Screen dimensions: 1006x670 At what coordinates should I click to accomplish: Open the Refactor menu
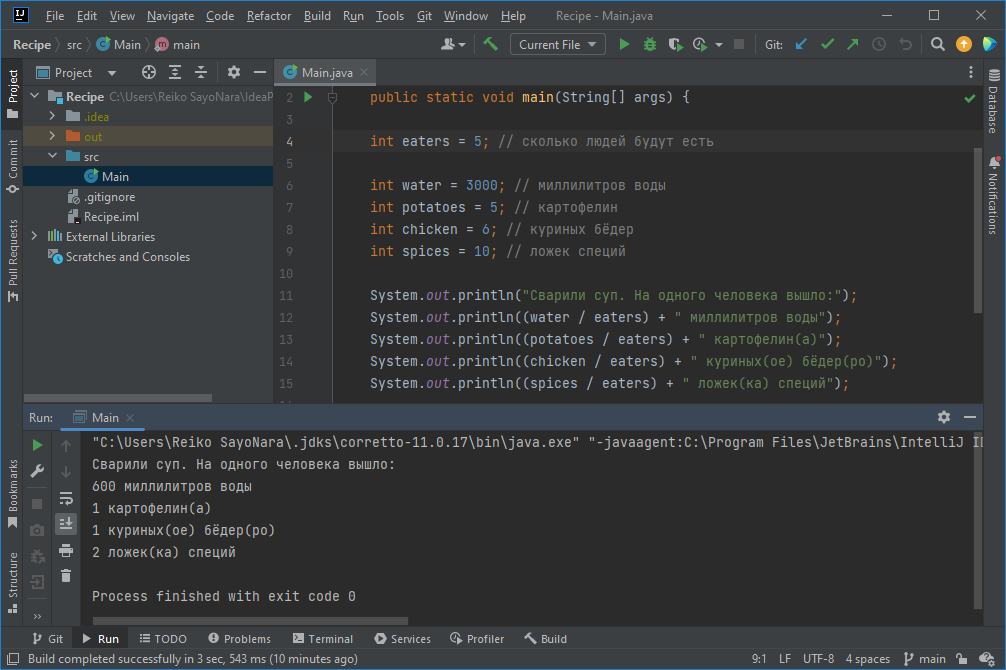pos(268,15)
